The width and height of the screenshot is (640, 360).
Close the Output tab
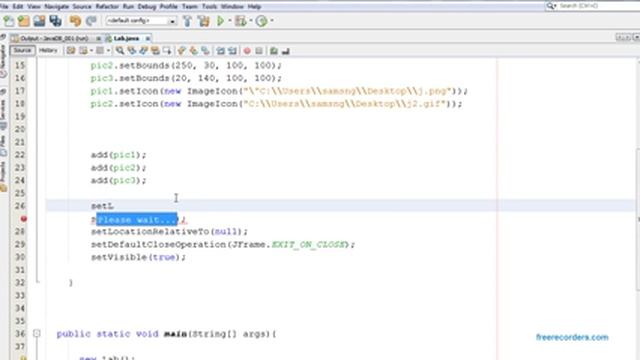click(98, 38)
